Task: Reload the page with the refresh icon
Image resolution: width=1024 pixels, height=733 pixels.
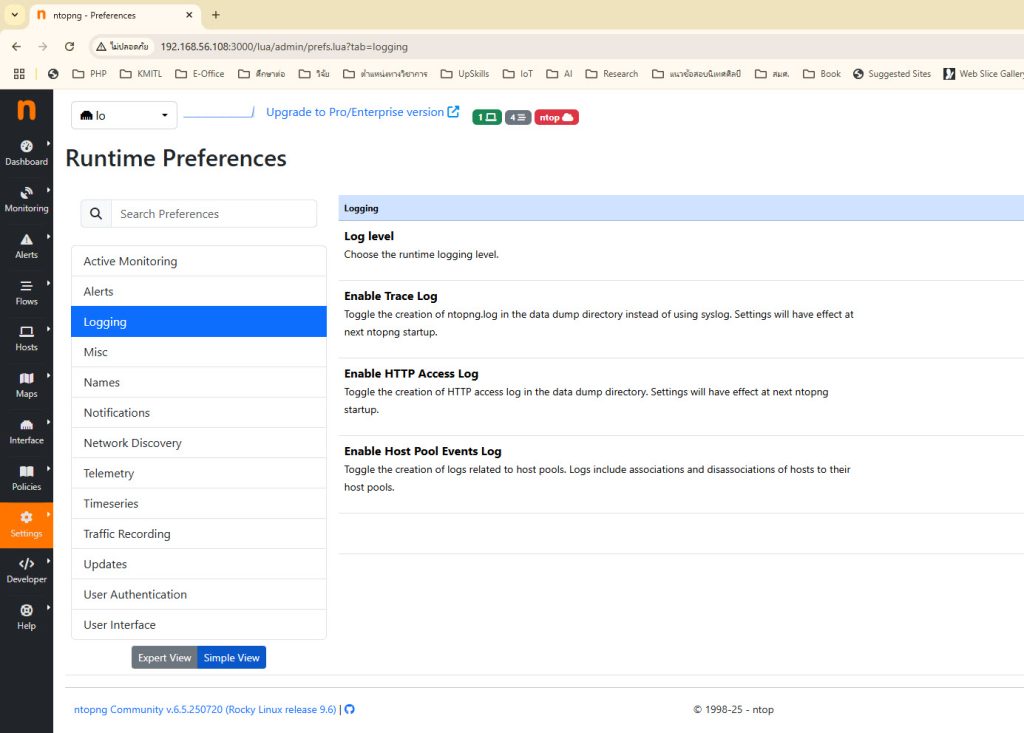Action: 69,46
